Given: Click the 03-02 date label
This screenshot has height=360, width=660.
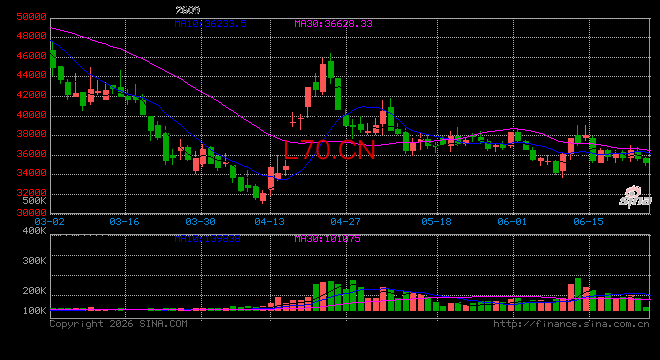Looking at the screenshot, I should 50,221.
